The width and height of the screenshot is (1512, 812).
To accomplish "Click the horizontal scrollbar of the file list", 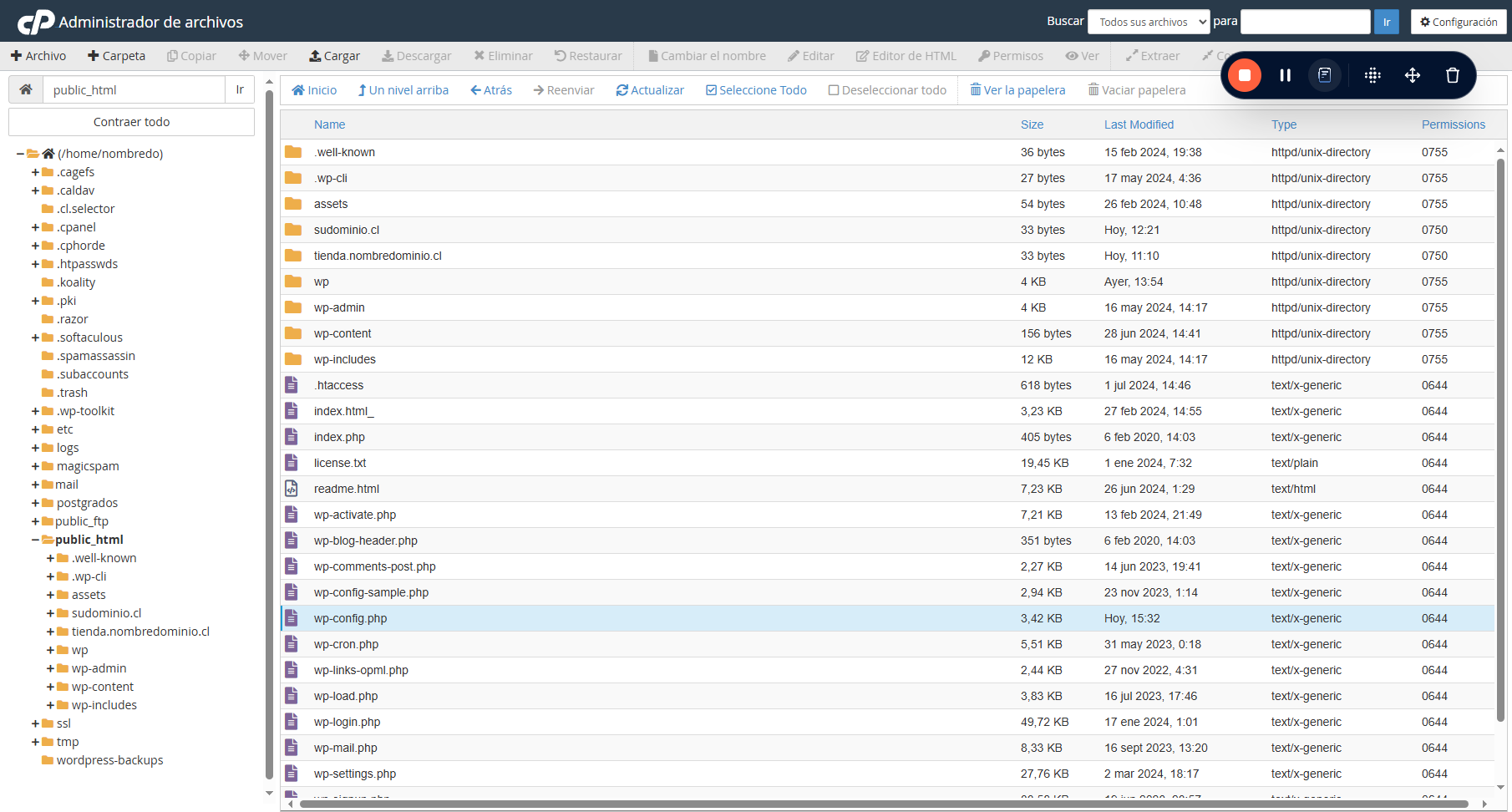I will 884,804.
